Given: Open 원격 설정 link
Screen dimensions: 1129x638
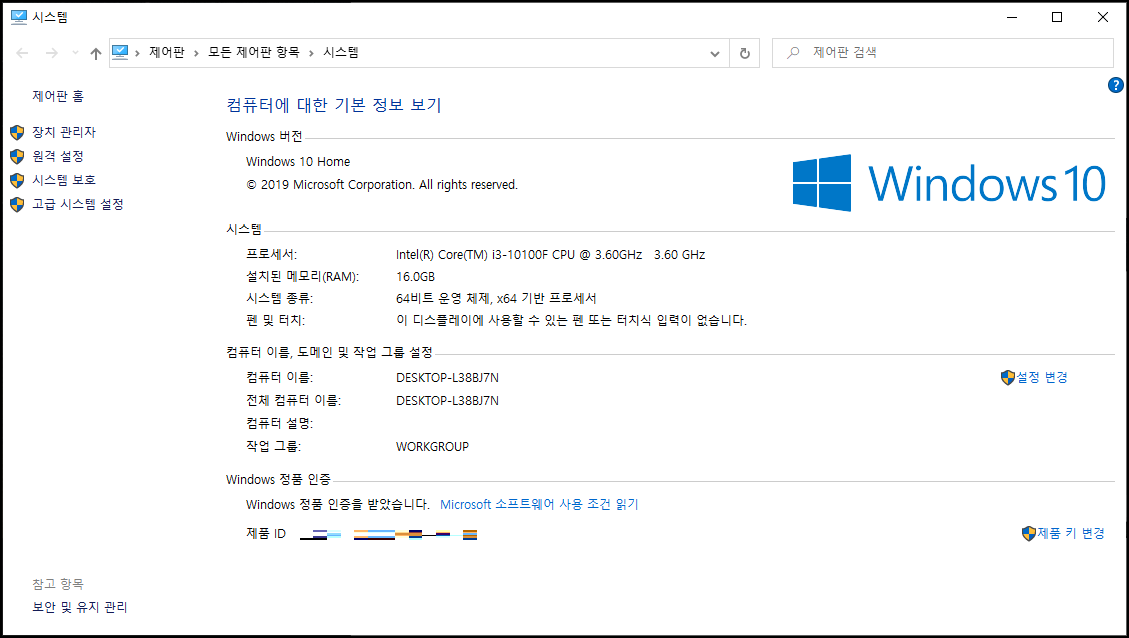Looking at the screenshot, I should click(x=58, y=156).
